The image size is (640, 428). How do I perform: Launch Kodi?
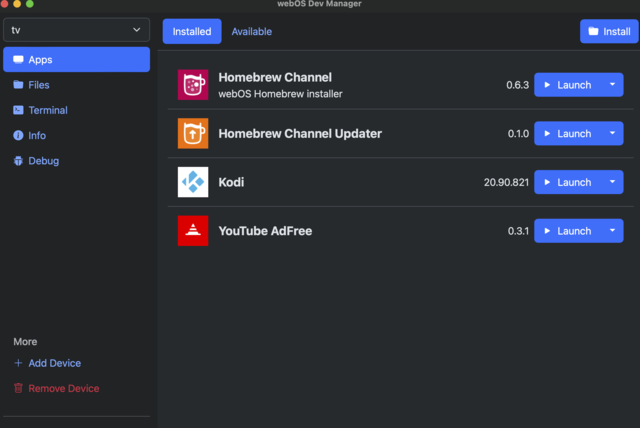coord(568,182)
